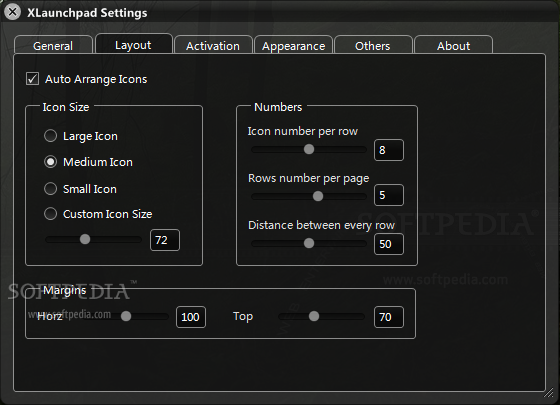The image size is (560, 405).
Task: Toggle the Auto Arrange Icons checkbox
Action: pyautogui.click(x=32, y=79)
